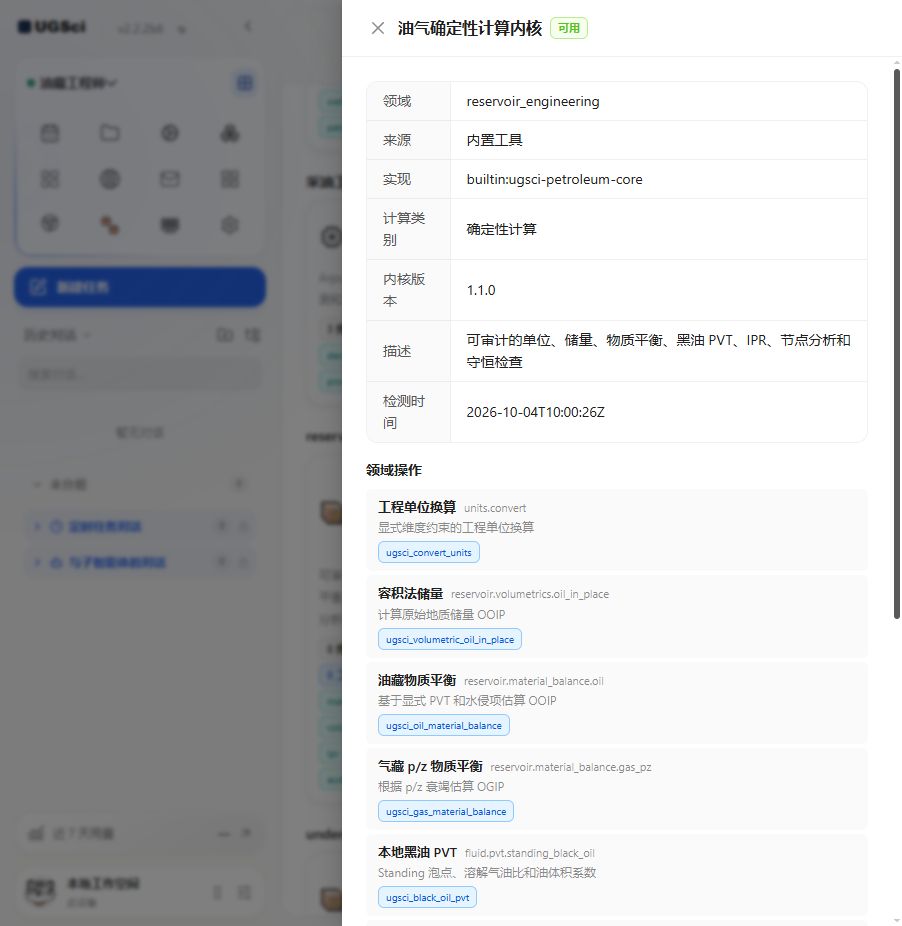Select the ugsci_volumetric_oil_in_place tool tag
Image resolution: width=902 pixels, height=926 pixels.
click(x=450, y=640)
